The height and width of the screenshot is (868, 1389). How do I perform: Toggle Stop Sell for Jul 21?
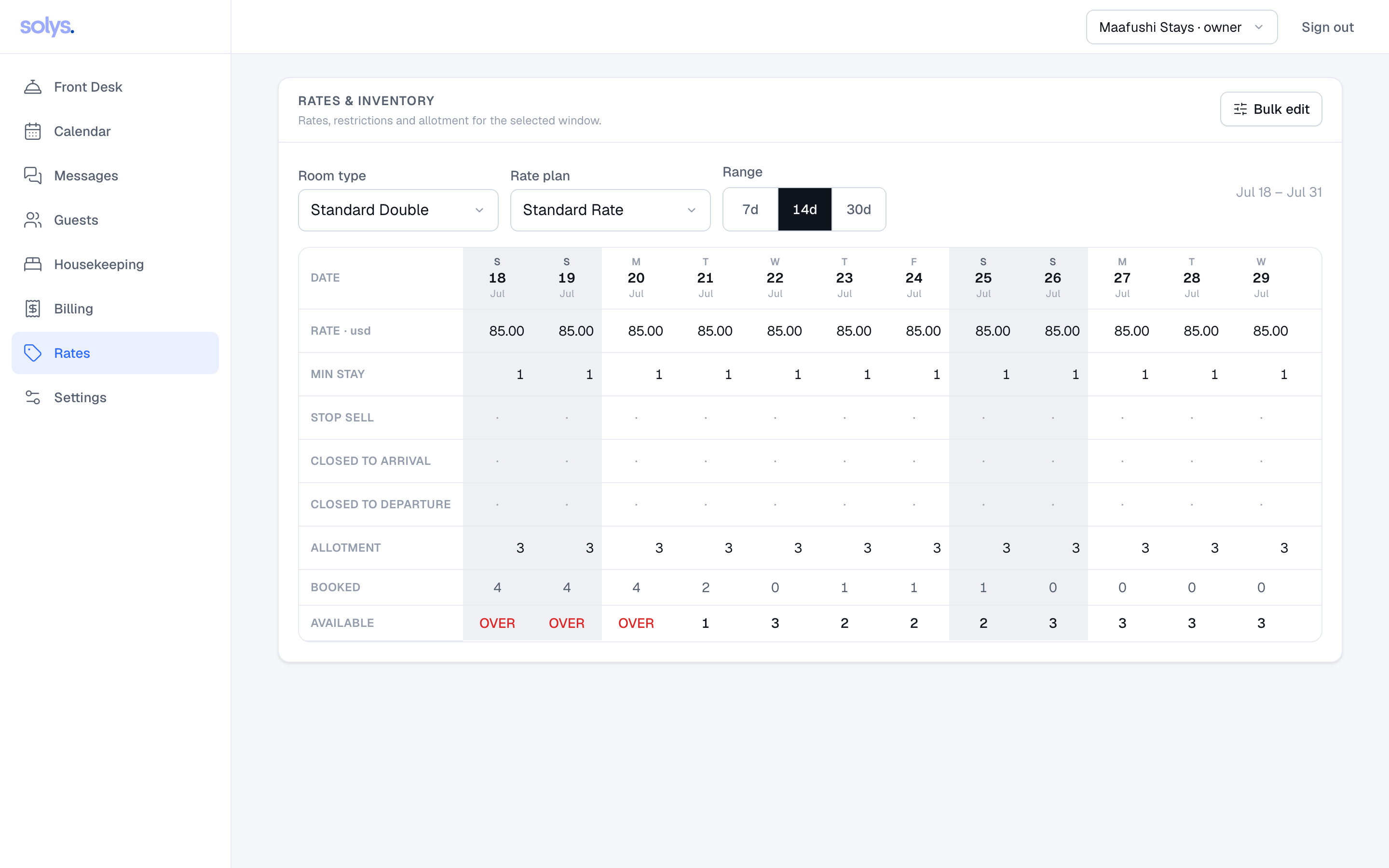click(706, 417)
